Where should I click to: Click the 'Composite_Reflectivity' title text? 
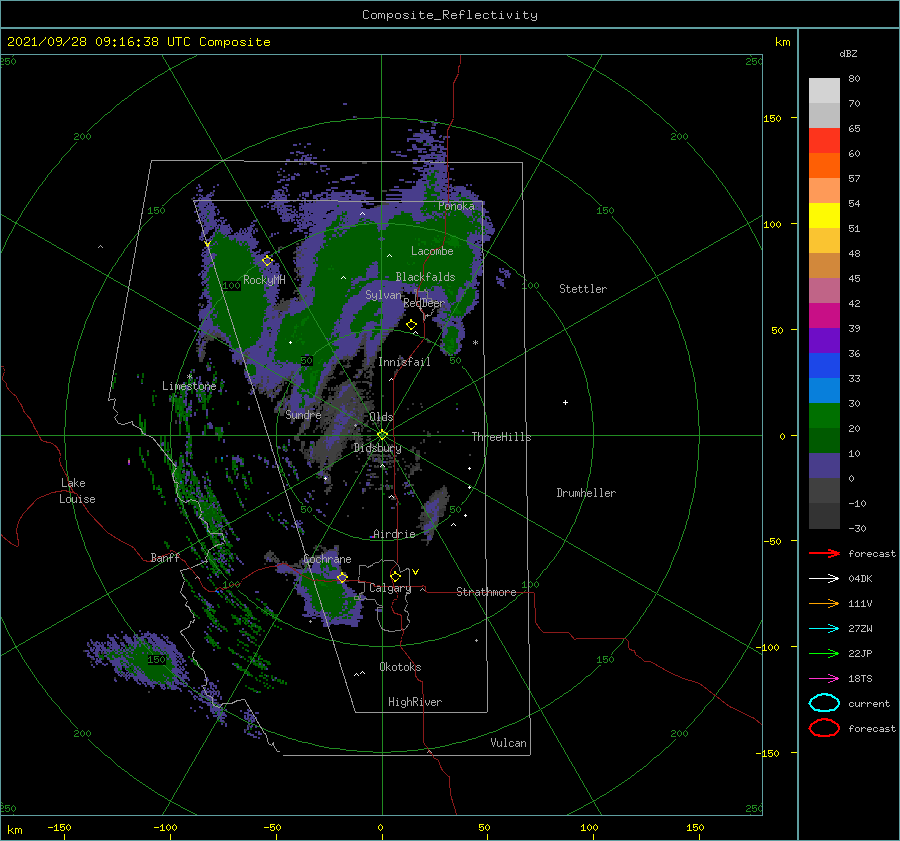pyautogui.click(x=450, y=15)
